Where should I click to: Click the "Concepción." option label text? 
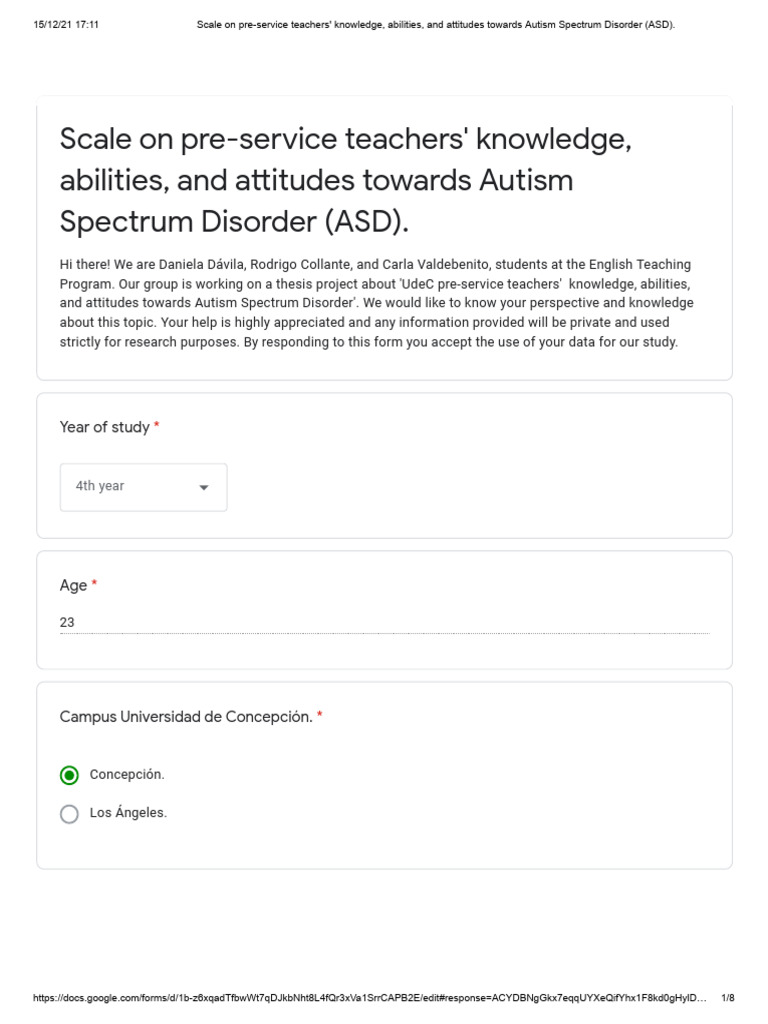click(127, 775)
